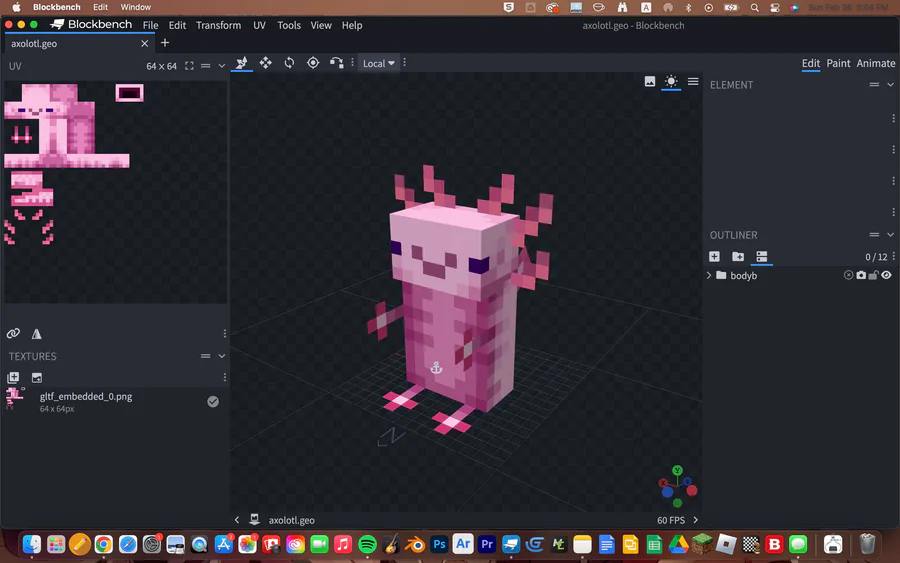Click the bodyb circled-x icon

point(848,275)
